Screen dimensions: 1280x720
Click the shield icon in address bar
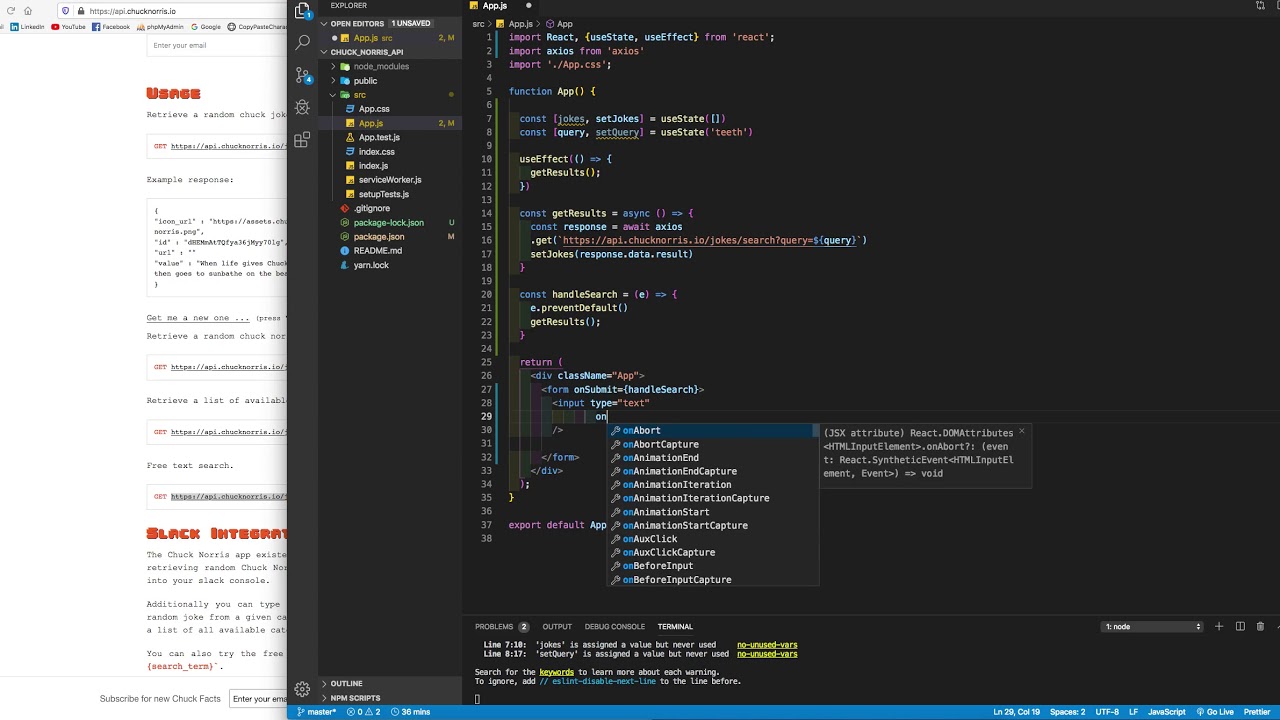click(66, 11)
